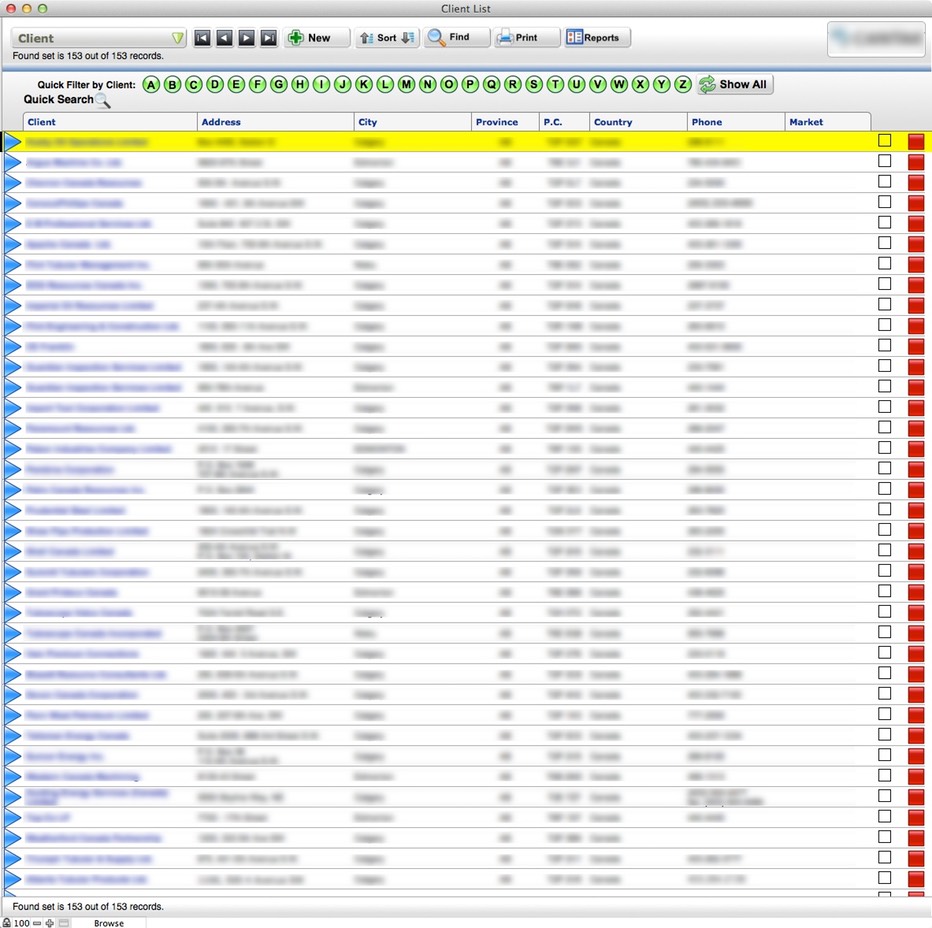
Task: Open the Find tool
Action: tap(455, 37)
